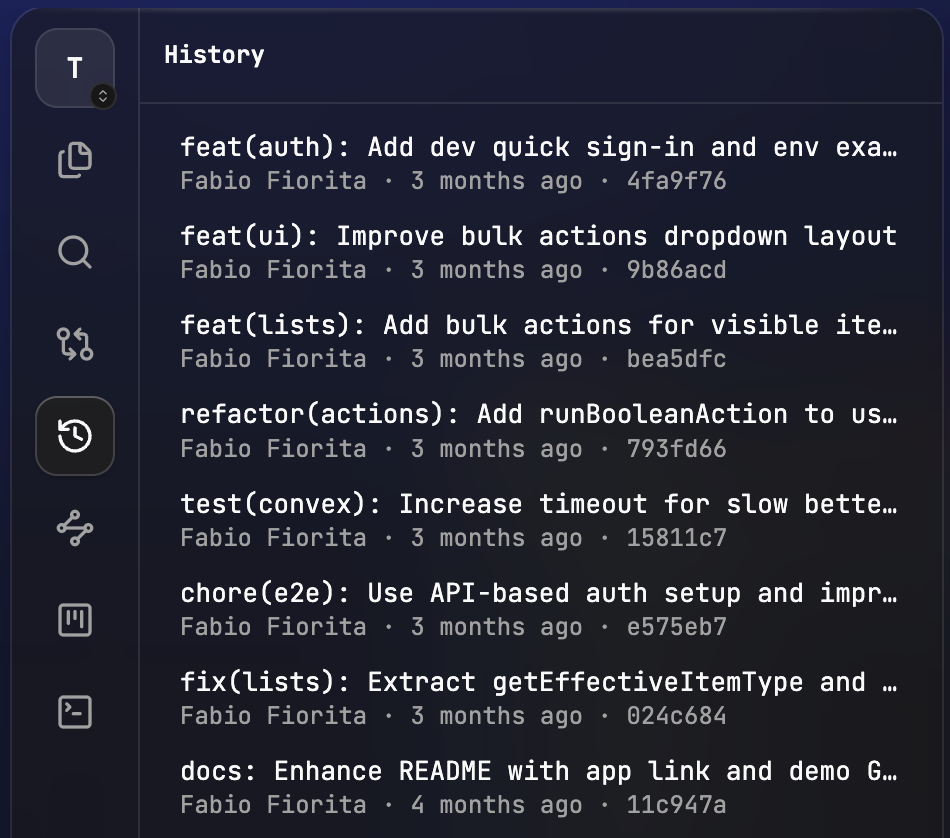
Task: Open the pull requests icon
Action: coord(75,344)
